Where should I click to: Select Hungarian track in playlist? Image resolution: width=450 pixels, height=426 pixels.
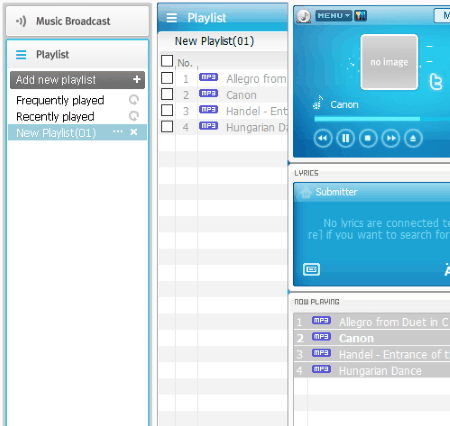click(256, 127)
